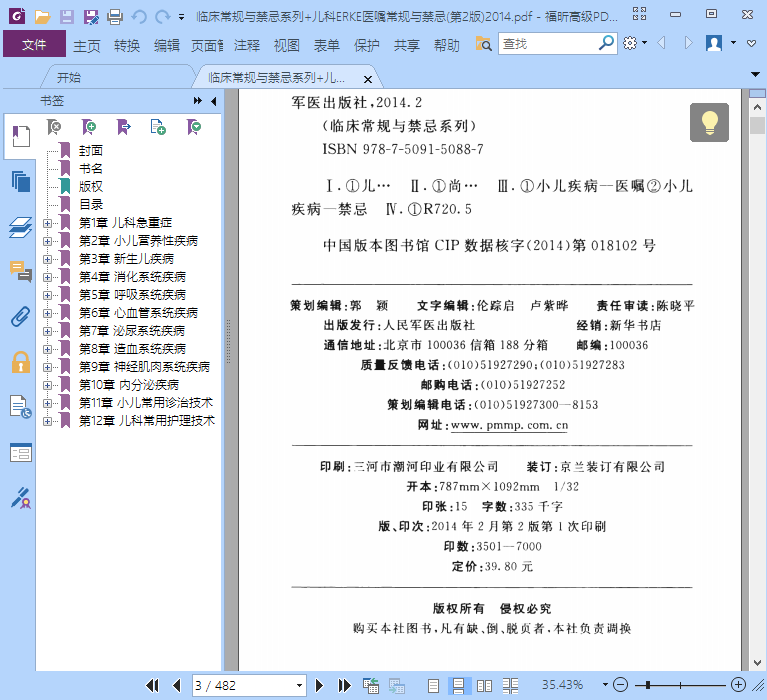Collapse the bookmarks panel with left arrow

pos(214,101)
